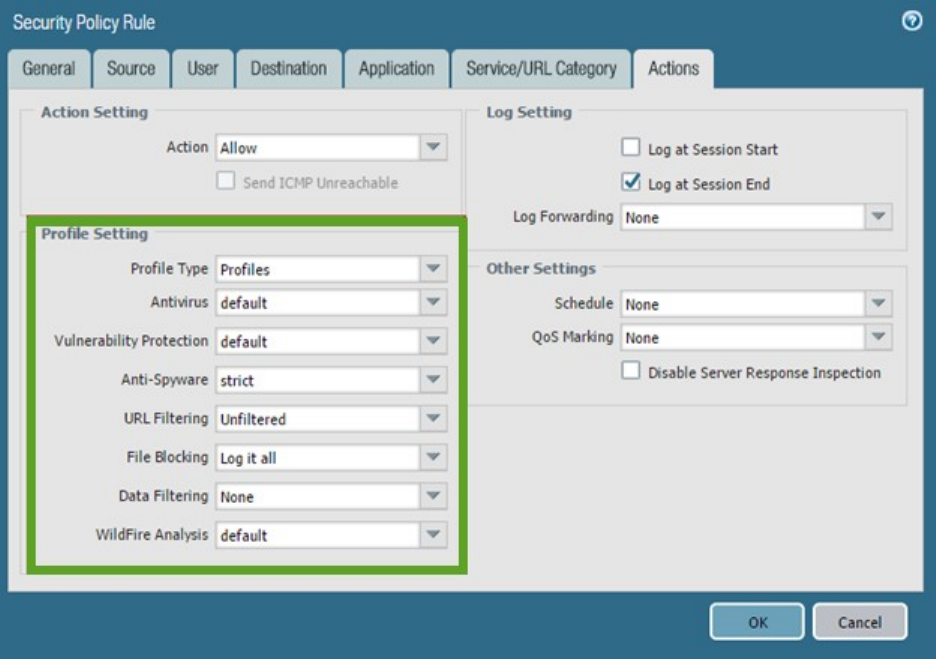Viewport: 936px width, 659px height.
Task: Open the Application tab
Action: click(396, 69)
